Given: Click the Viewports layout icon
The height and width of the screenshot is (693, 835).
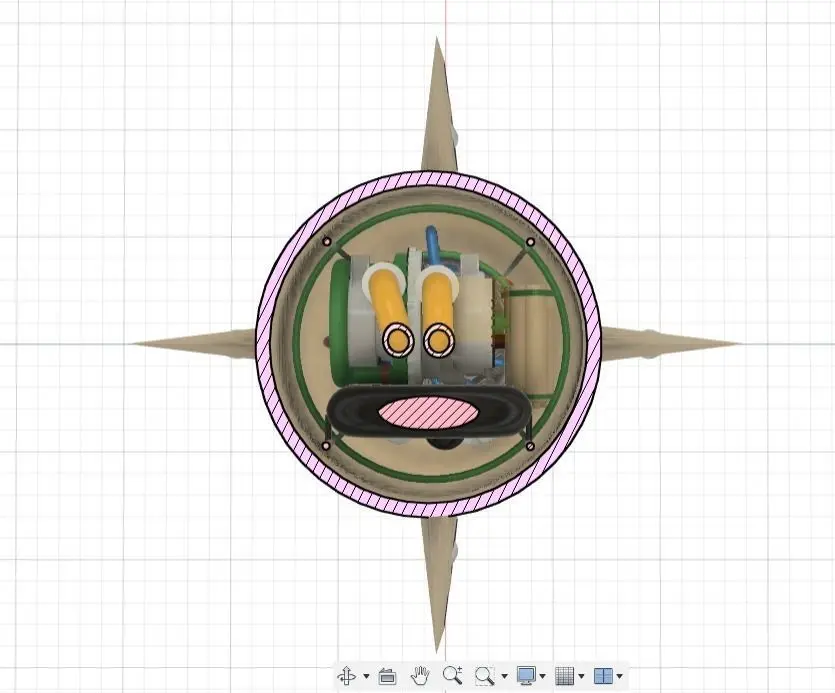Looking at the screenshot, I should coord(603,676).
